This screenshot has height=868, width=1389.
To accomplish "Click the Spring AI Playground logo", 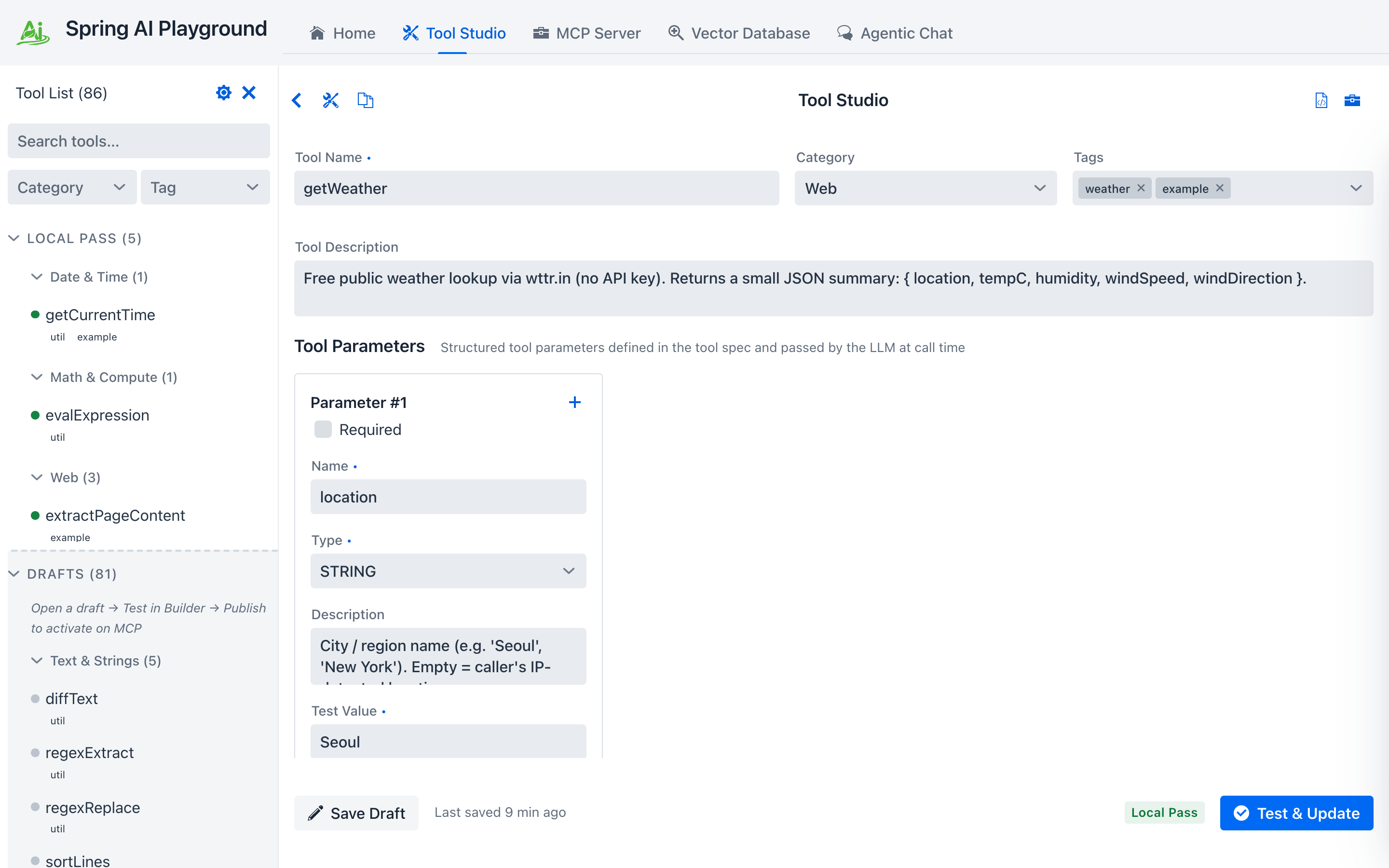I will 33,32.
